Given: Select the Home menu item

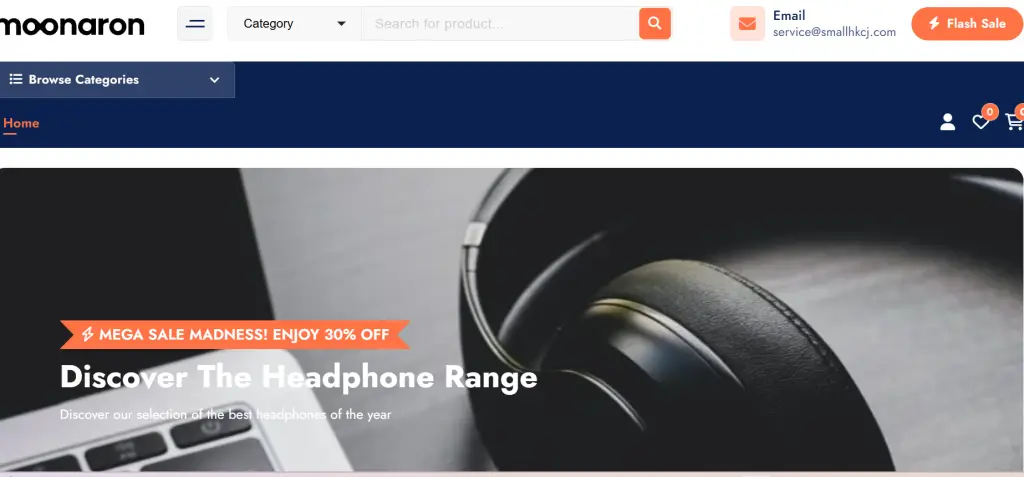Looking at the screenshot, I should pos(21,123).
